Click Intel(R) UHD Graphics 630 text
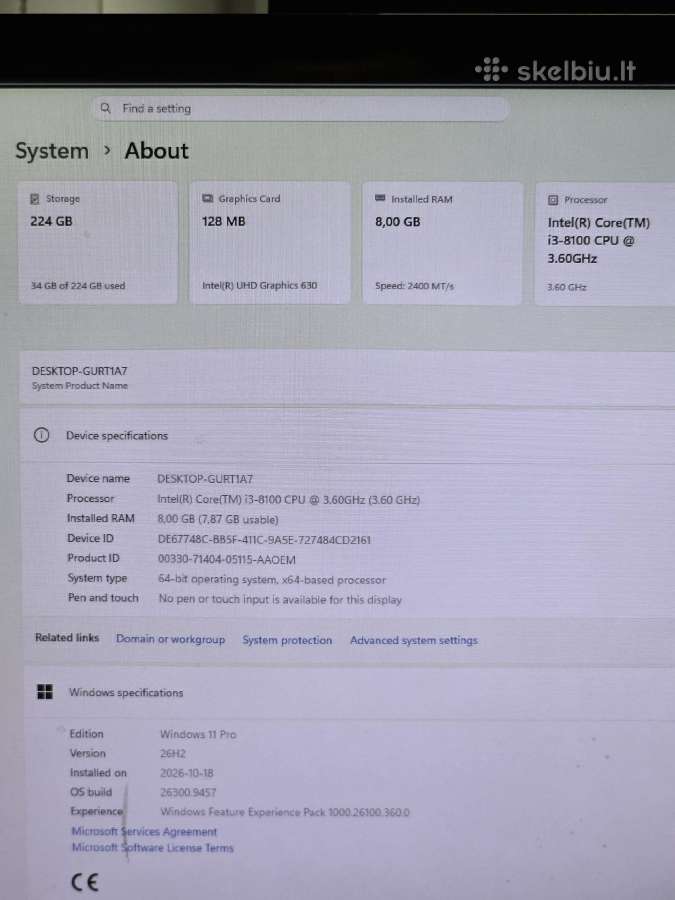 [x=259, y=285]
